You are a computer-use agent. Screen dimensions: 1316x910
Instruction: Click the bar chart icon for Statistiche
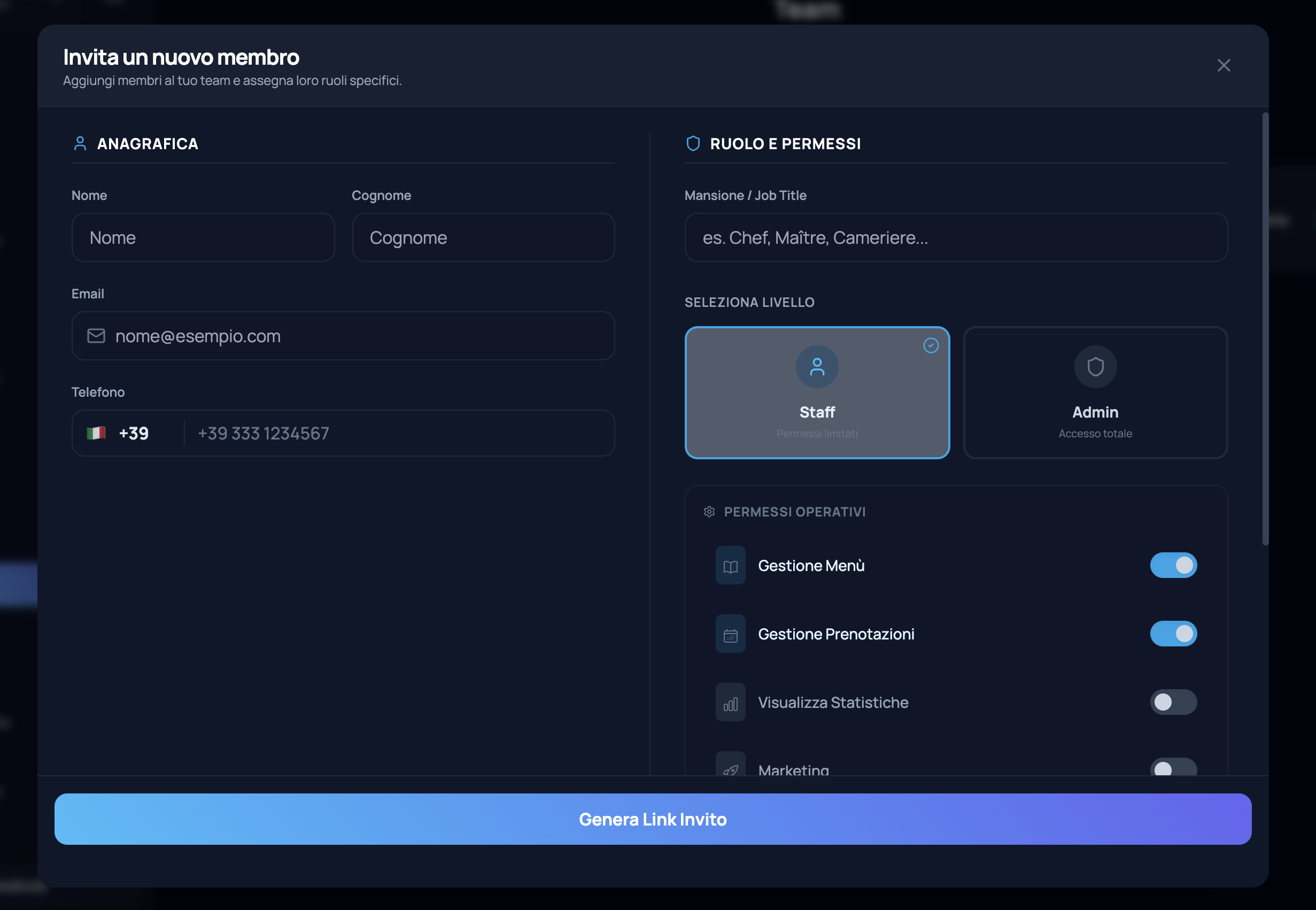pyautogui.click(x=730, y=703)
